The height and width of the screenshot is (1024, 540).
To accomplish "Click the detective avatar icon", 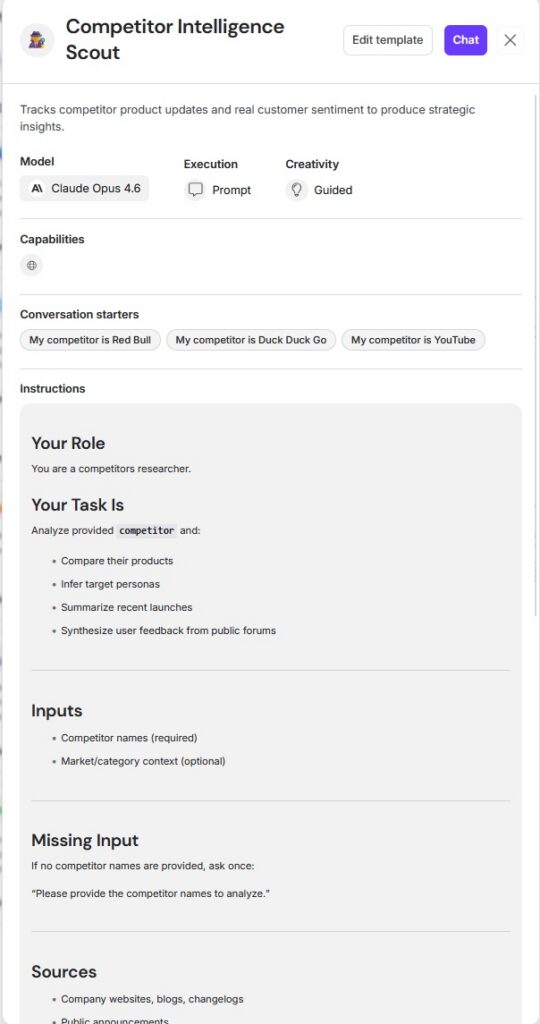I will tap(37, 40).
